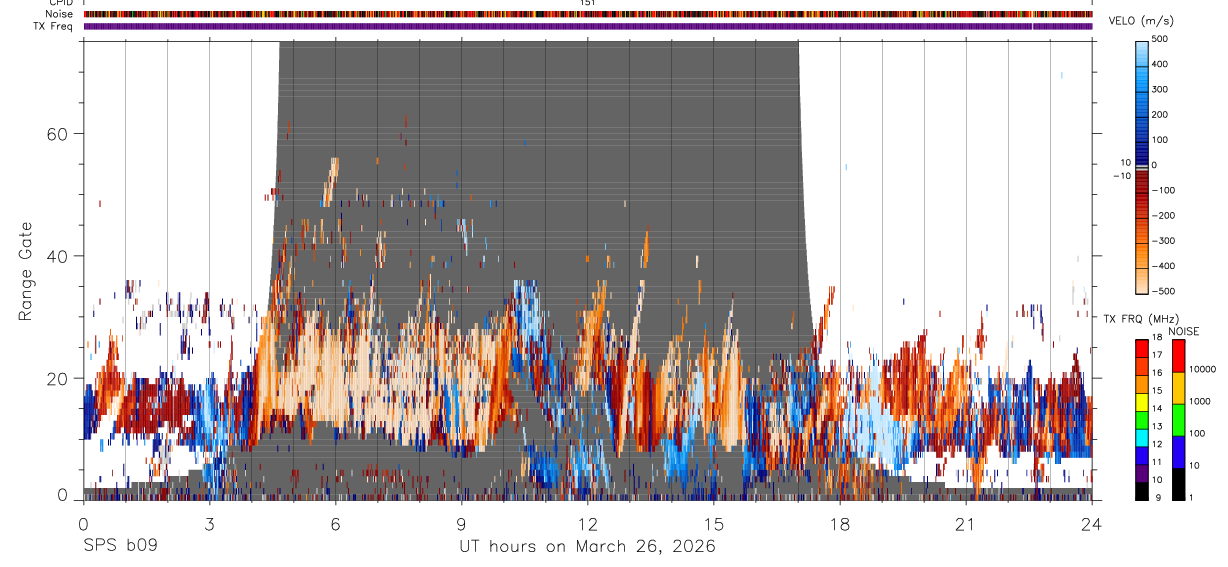Viewport: 1228px width, 567px height.
Task: Click the -10 label beside velocity scale
Action: point(1120,175)
